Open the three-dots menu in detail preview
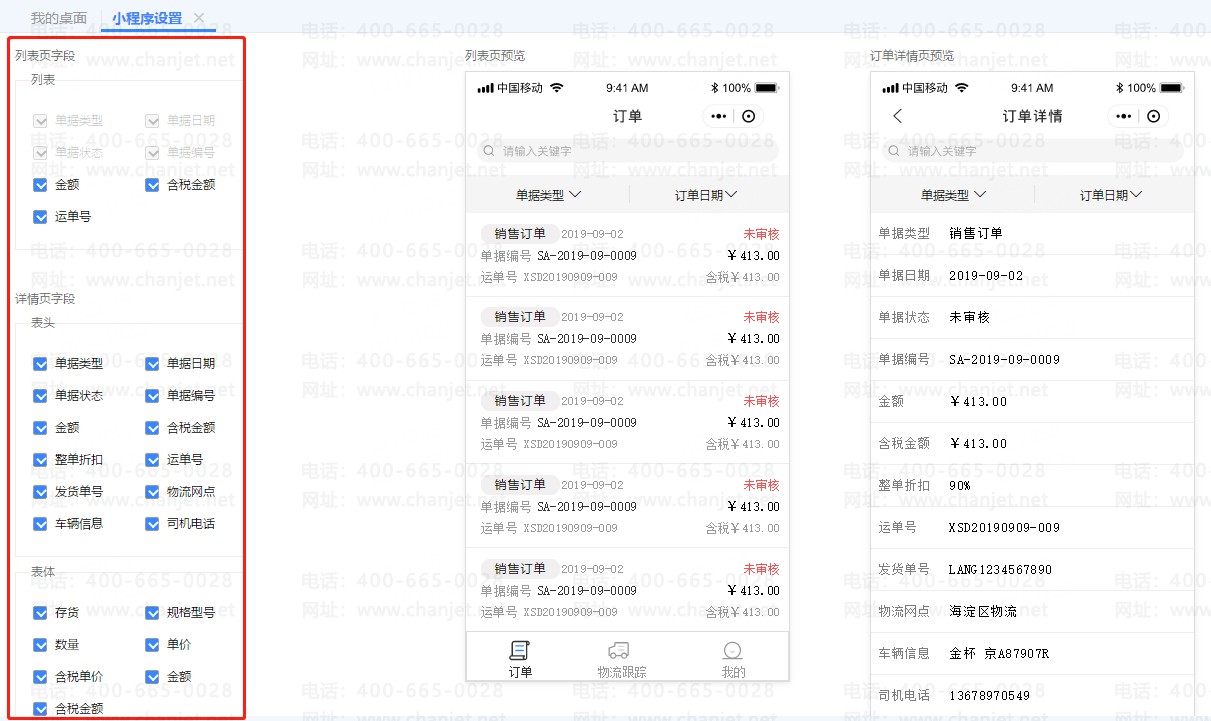1211x721 pixels. coord(1123,116)
